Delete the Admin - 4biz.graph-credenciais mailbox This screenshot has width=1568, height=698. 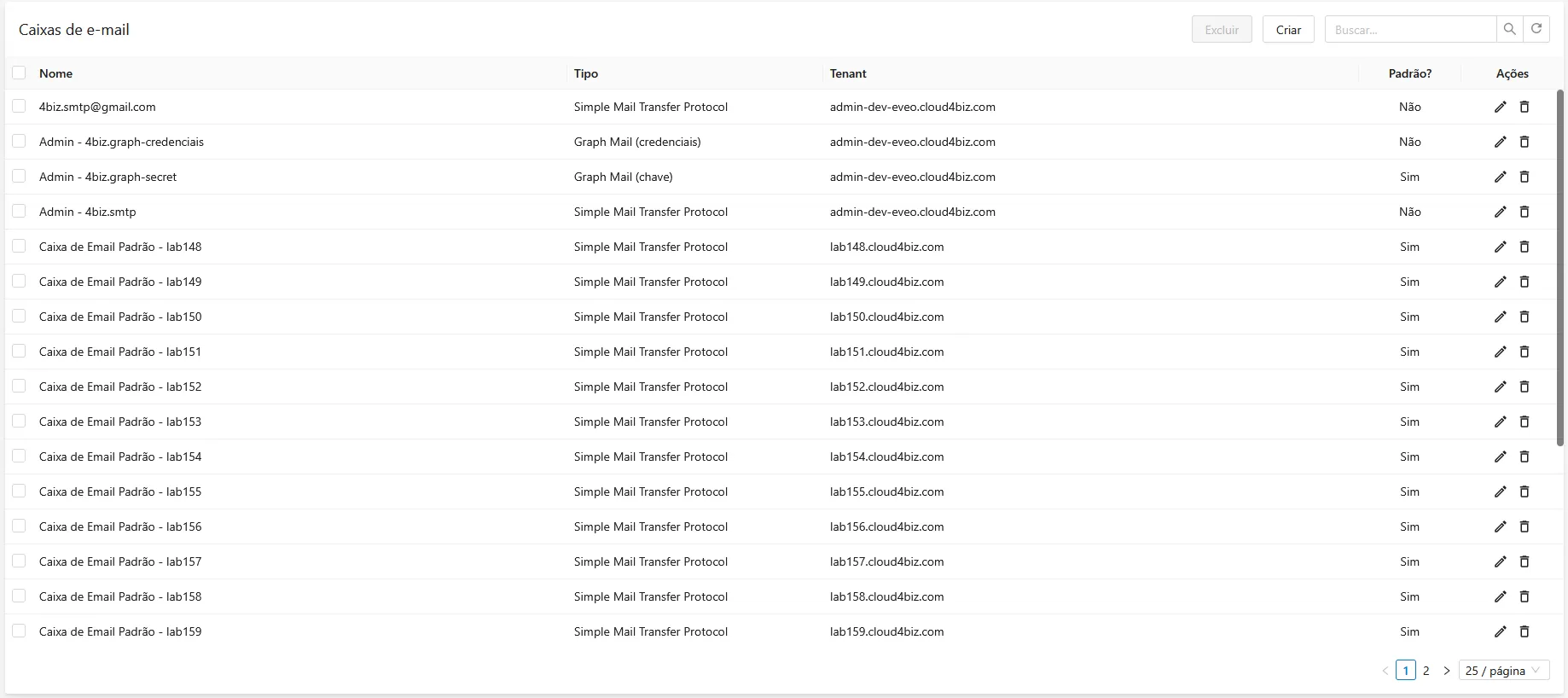coord(1524,142)
